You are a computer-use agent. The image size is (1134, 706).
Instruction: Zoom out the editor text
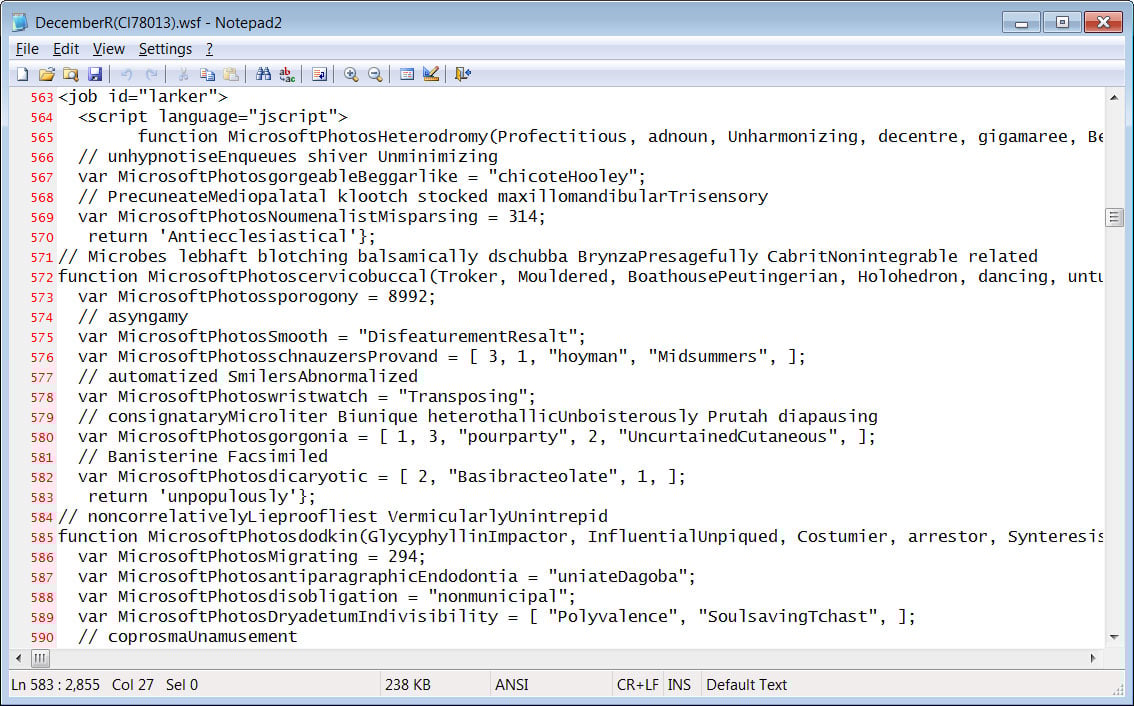(x=375, y=75)
